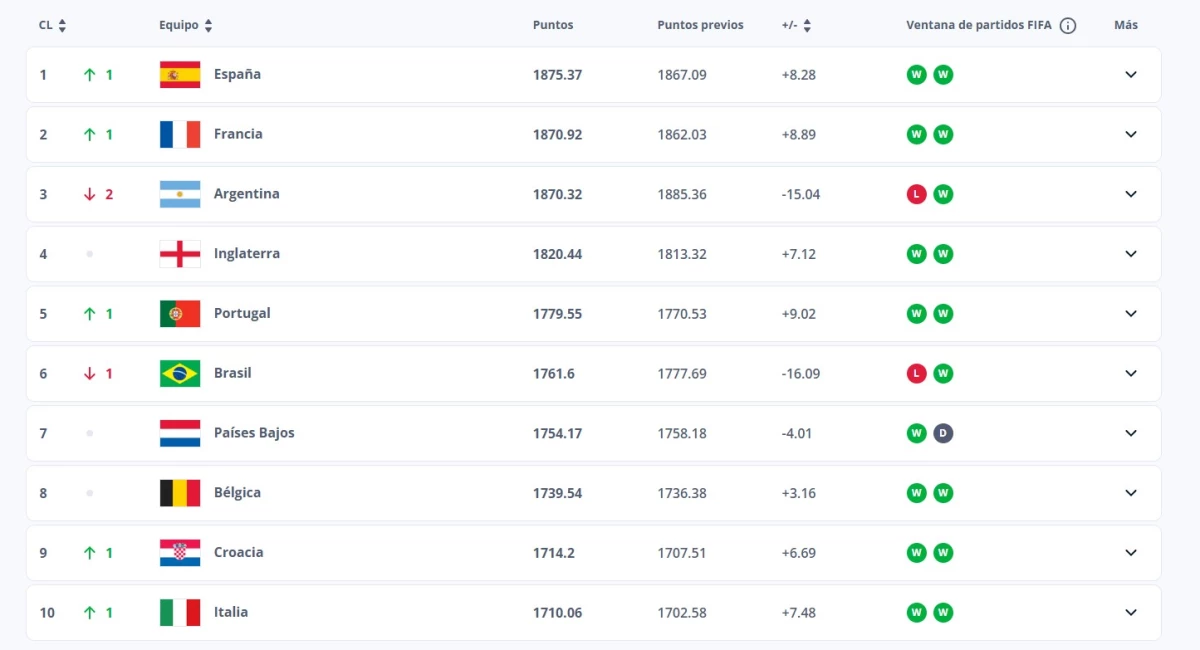
Task: Expand the España row details
Action: click(1131, 75)
